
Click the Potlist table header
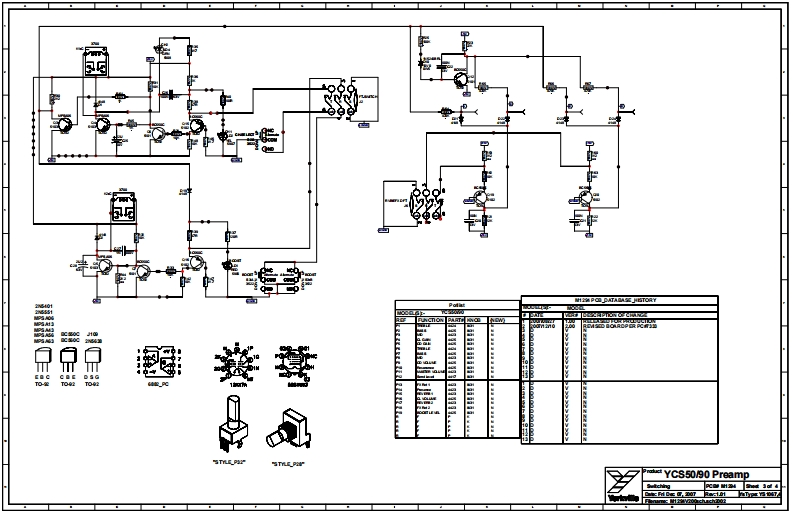tap(457, 304)
